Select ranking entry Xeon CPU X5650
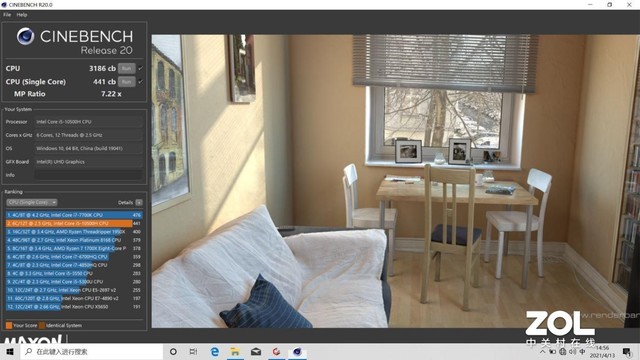The width and height of the screenshot is (640, 360). tap(74, 307)
